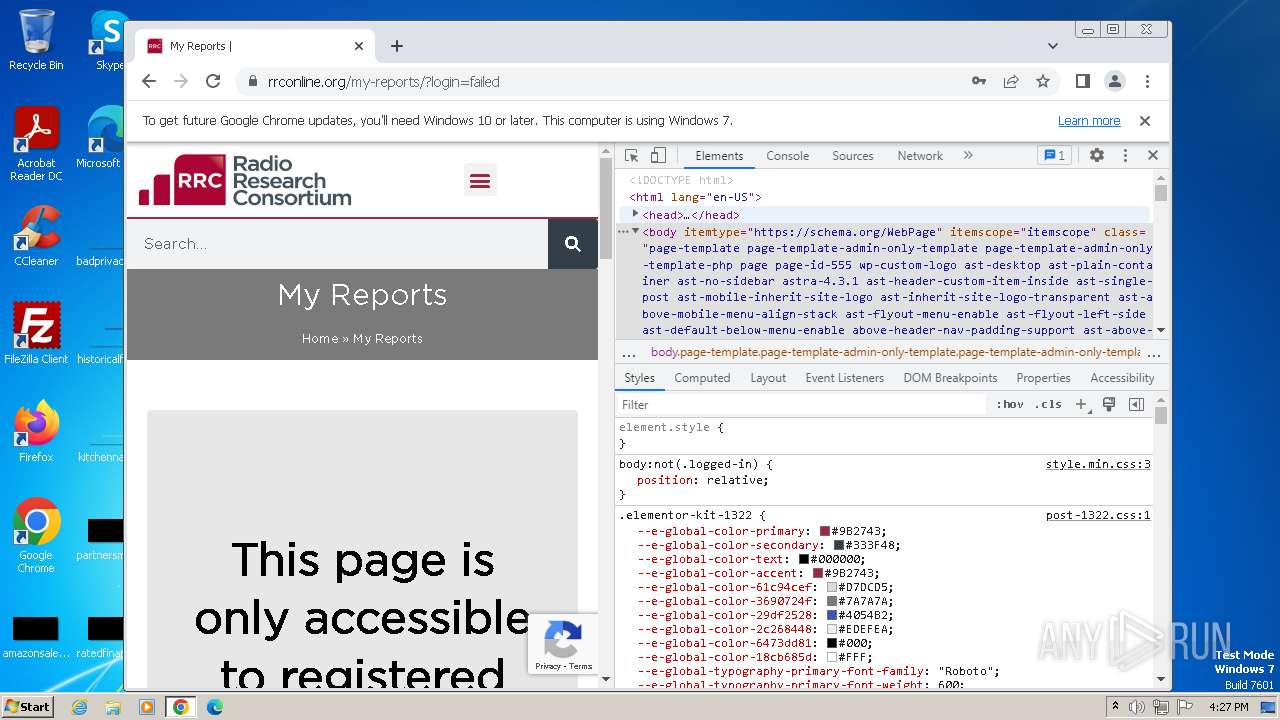Toggle the .cls element classes button

tap(1048, 404)
